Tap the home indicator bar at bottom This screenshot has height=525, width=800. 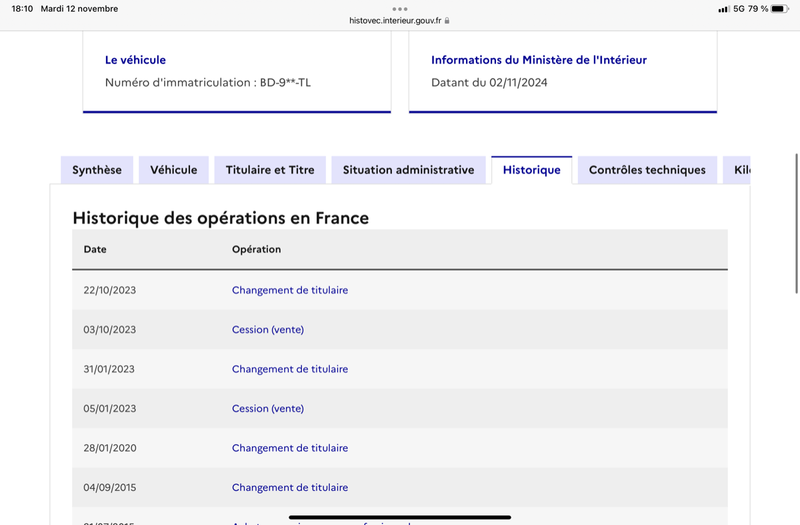[400, 517]
